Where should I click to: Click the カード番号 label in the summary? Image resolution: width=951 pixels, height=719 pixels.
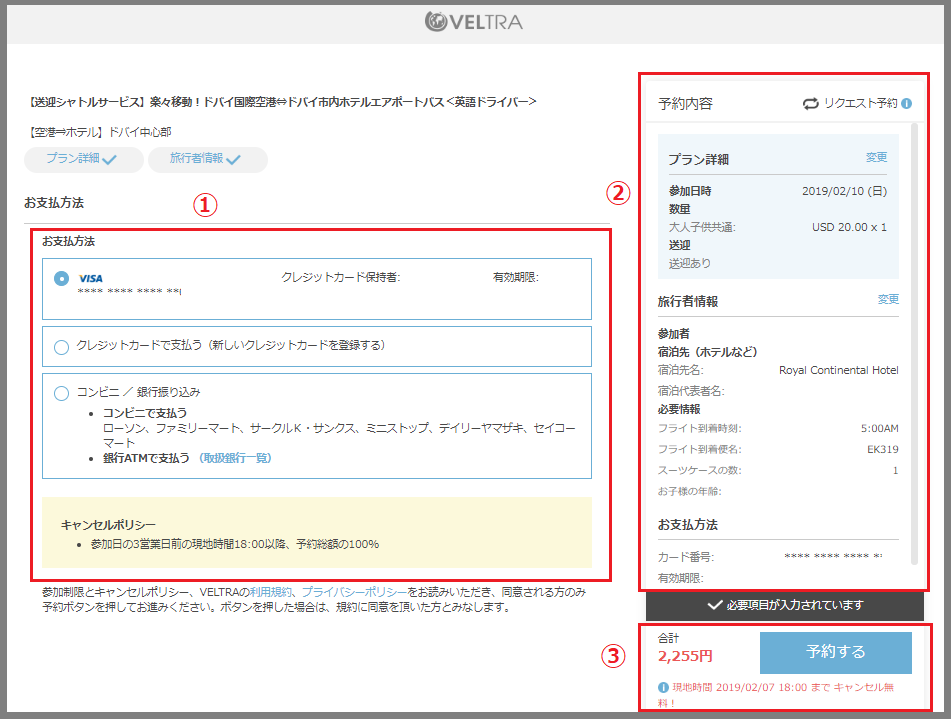(x=686, y=557)
